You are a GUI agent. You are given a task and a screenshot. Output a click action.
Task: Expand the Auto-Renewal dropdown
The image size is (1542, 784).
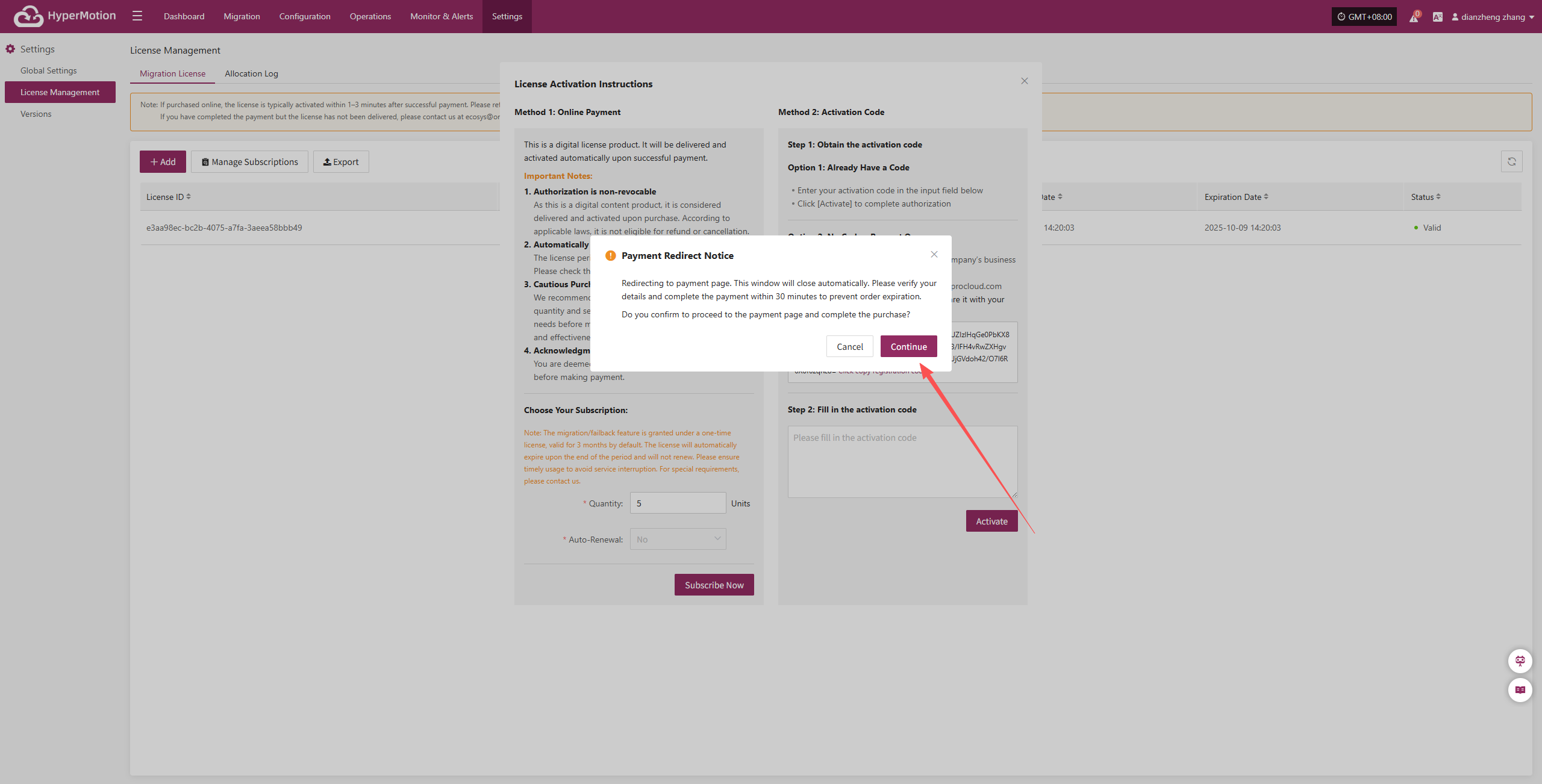[678, 539]
